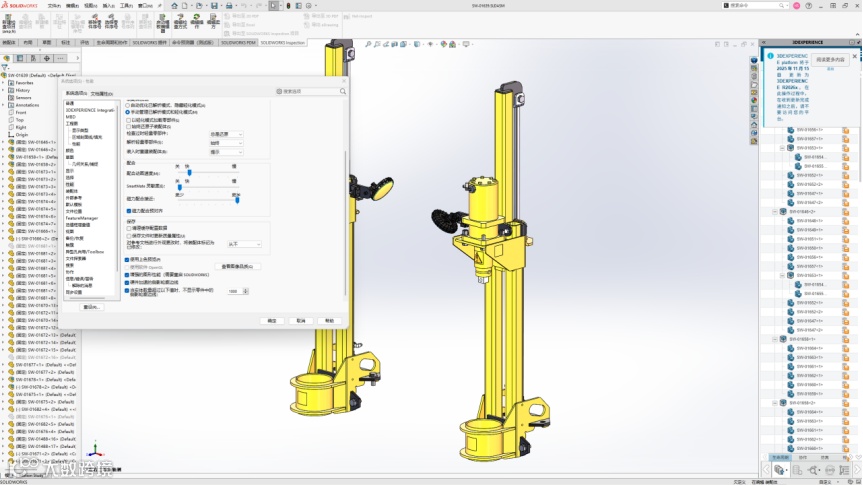This screenshot has height=485, width=863.
Task: Activate the Select arrow tool
Action: pos(274,6)
